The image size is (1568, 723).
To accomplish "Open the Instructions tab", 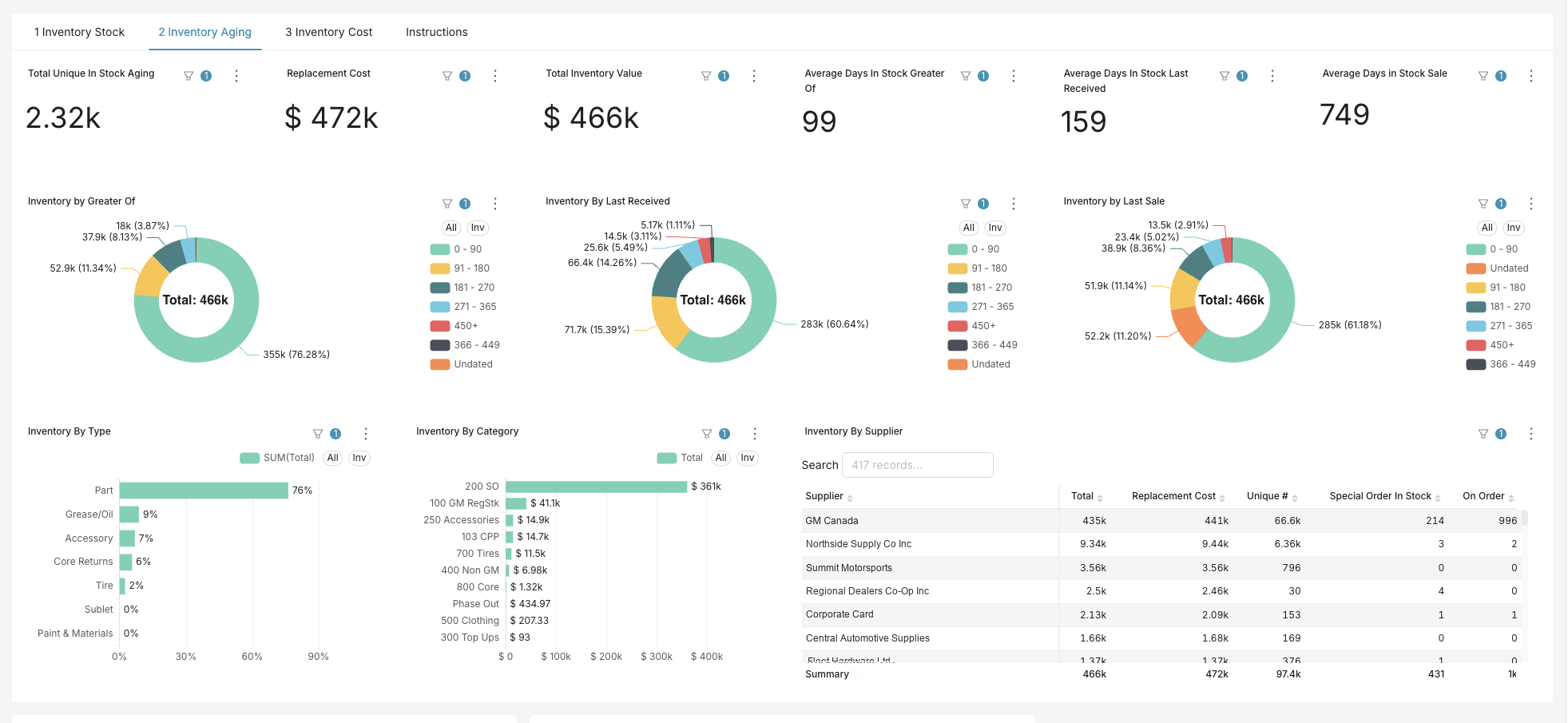I will [x=437, y=32].
